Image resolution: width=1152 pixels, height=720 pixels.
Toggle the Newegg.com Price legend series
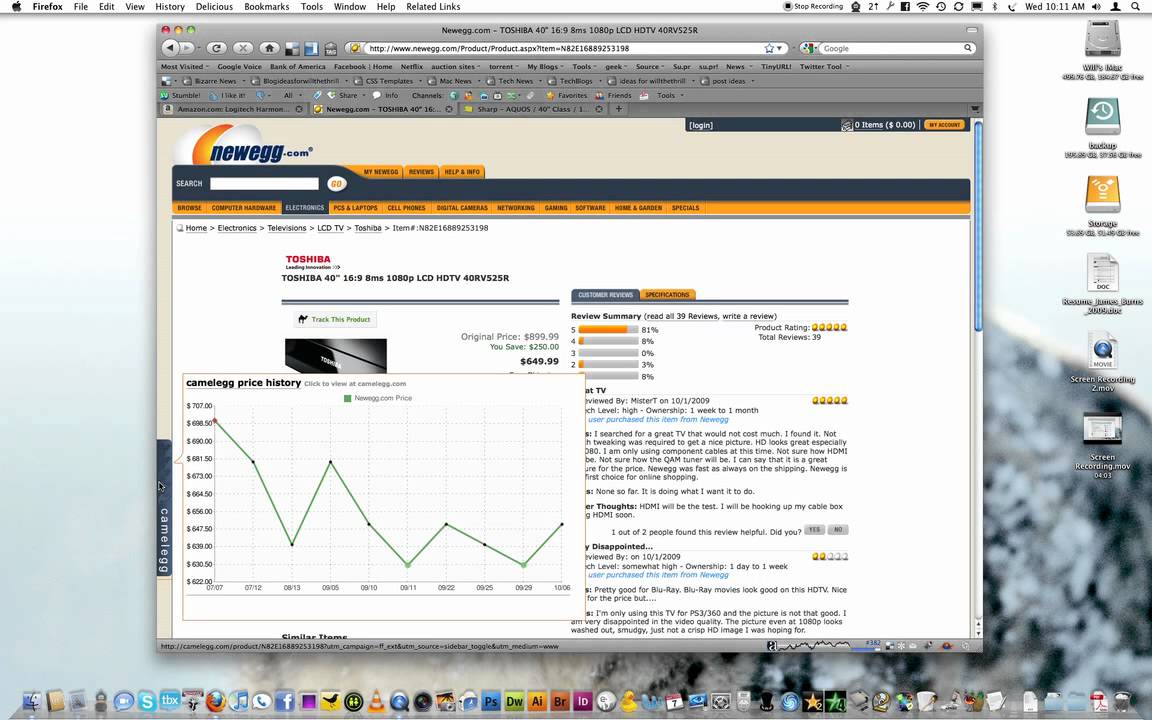(378, 398)
